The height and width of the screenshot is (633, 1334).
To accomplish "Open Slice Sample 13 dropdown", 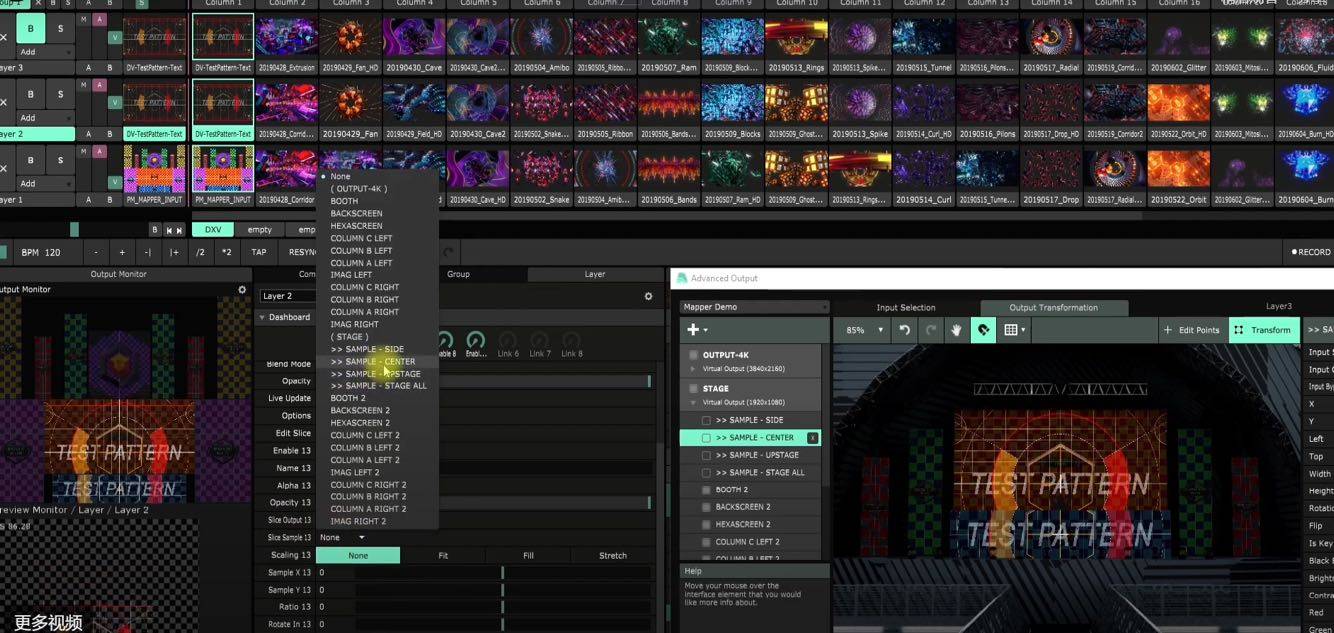I will [x=343, y=538].
